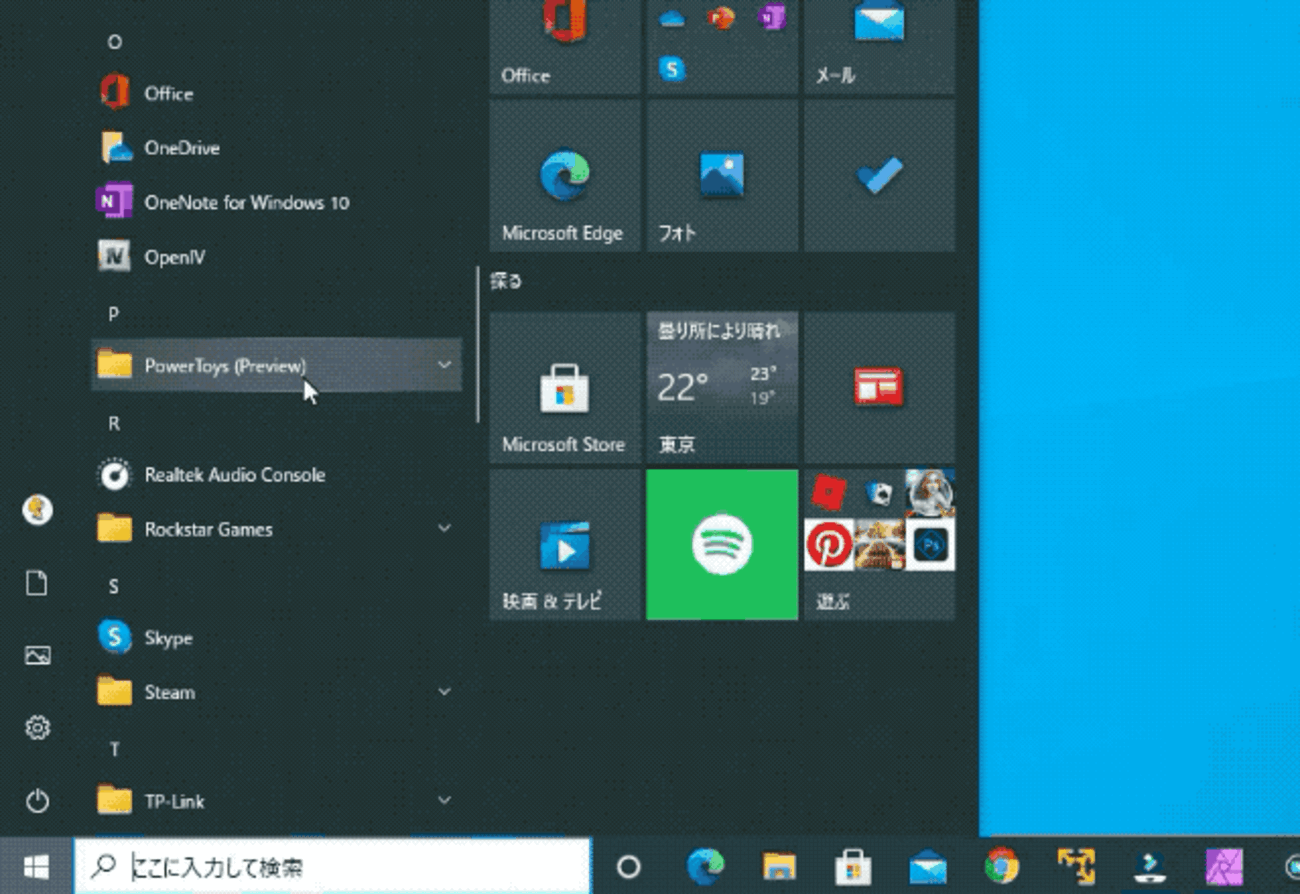Viewport: 1300px width, 894px height.
Task: Click the letter P section header
Action: [114, 314]
